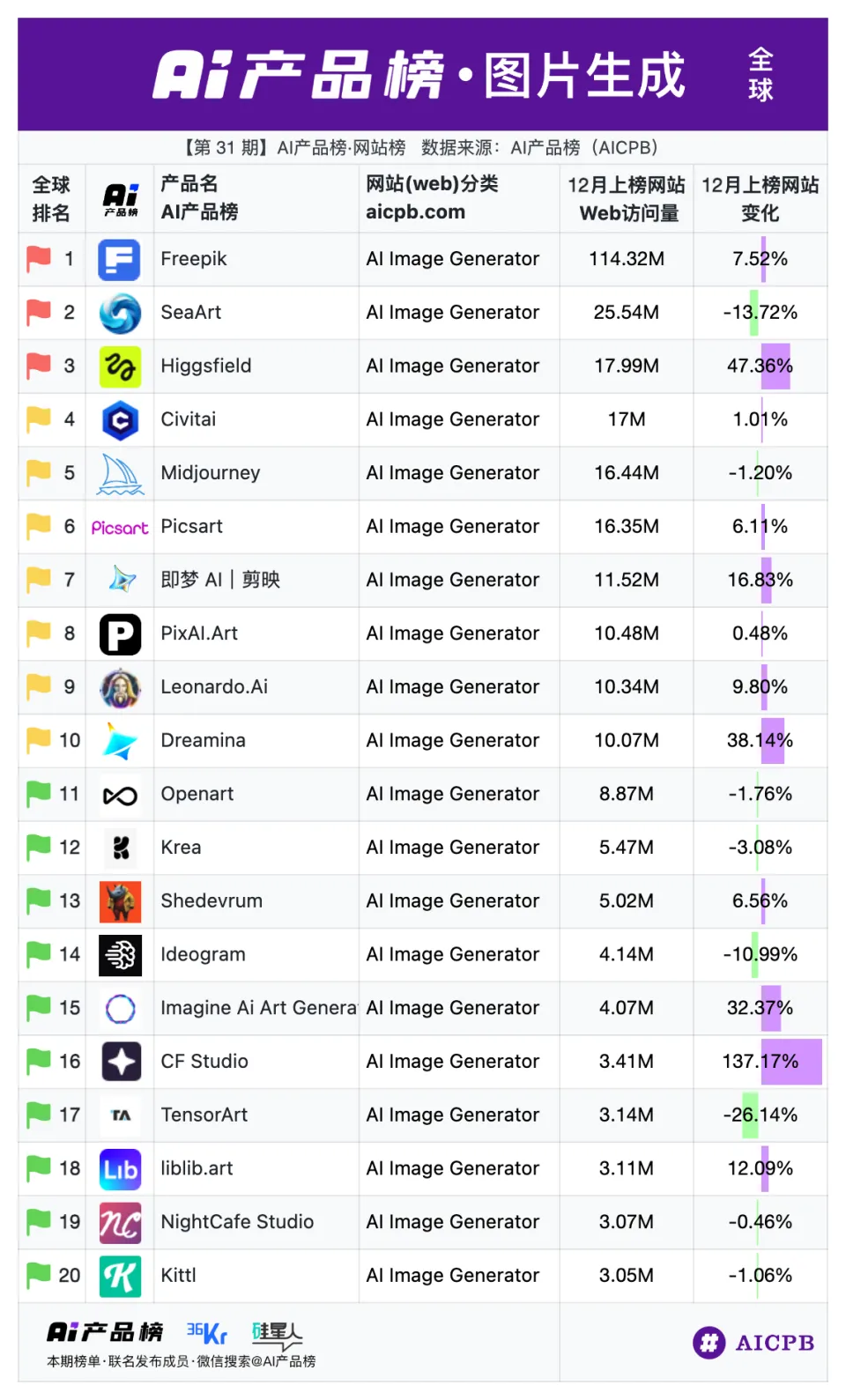Click the red flag beside rank 1
The image size is (846, 1400).
39,259
